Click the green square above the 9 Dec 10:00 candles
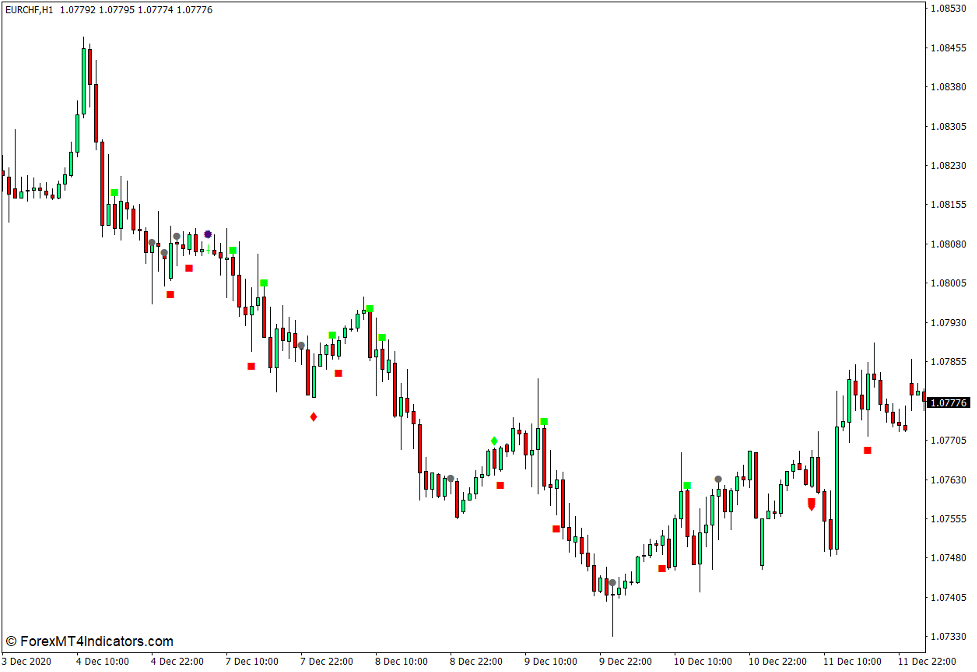 (x=542, y=423)
